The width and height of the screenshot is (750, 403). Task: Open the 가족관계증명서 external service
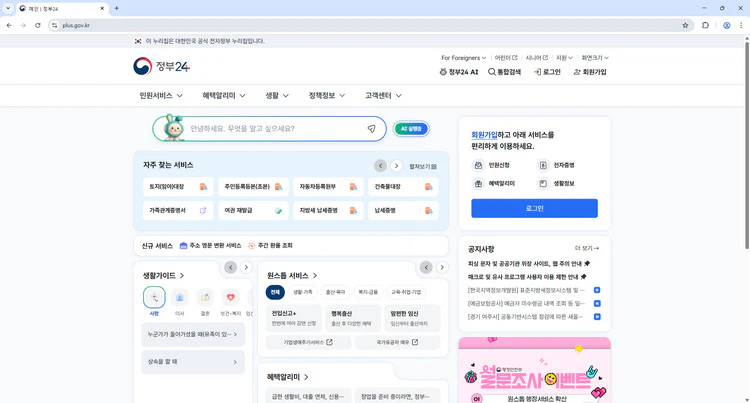pyautogui.click(x=178, y=210)
